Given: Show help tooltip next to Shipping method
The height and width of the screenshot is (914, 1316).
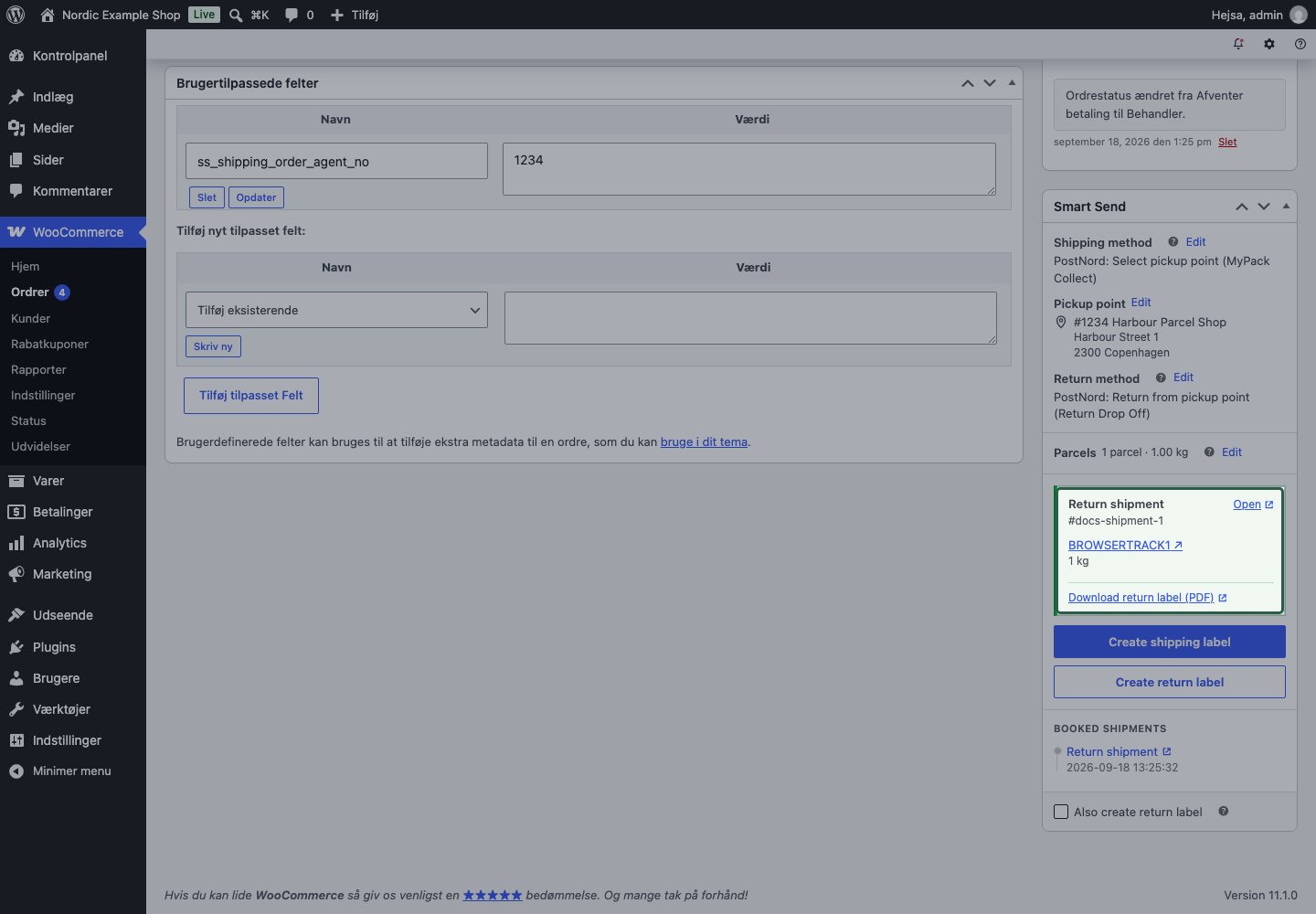Looking at the screenshot, I should click(x=1173, y=242).
